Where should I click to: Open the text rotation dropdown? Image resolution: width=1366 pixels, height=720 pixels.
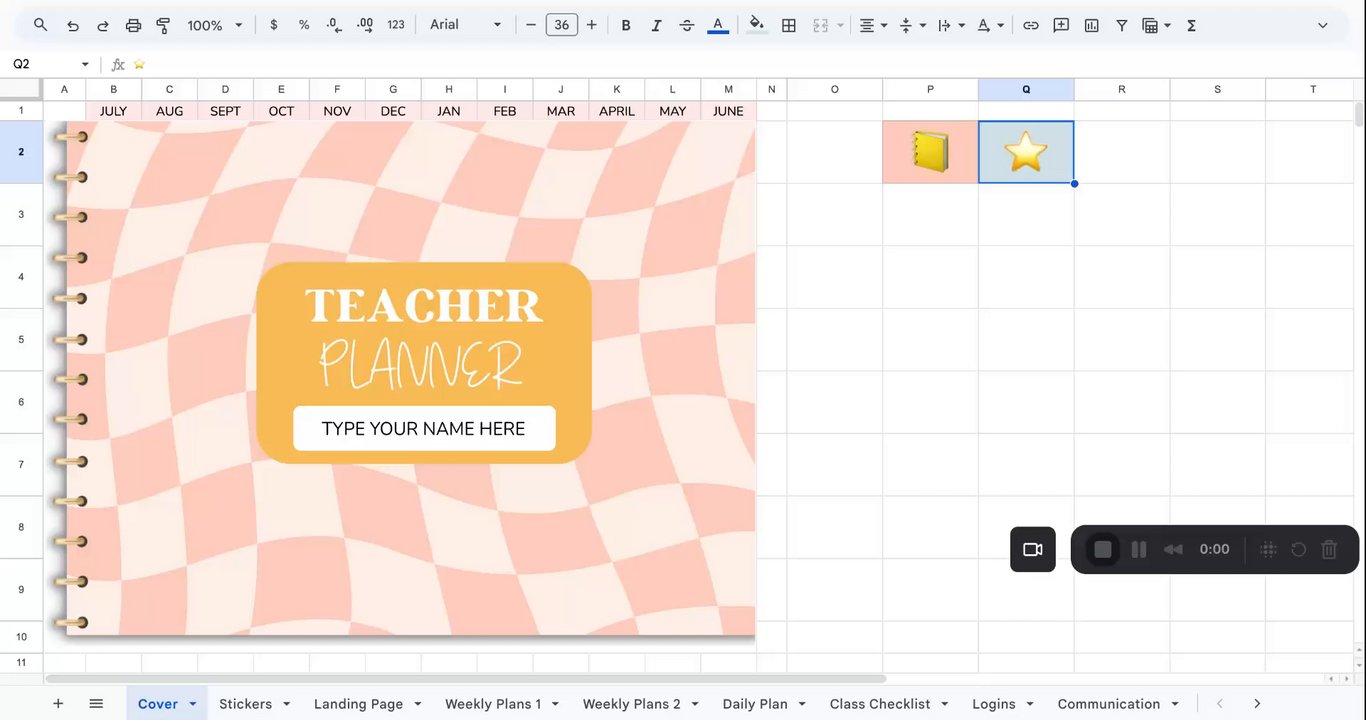click(988, 25)
